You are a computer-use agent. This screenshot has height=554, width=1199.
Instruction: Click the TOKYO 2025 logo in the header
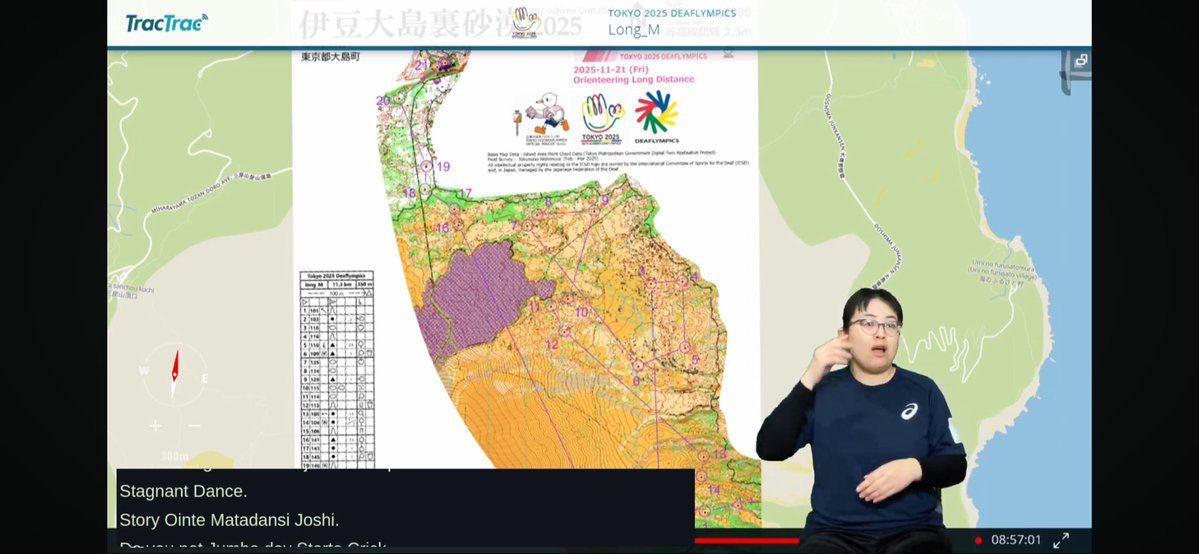pos(525,21)
